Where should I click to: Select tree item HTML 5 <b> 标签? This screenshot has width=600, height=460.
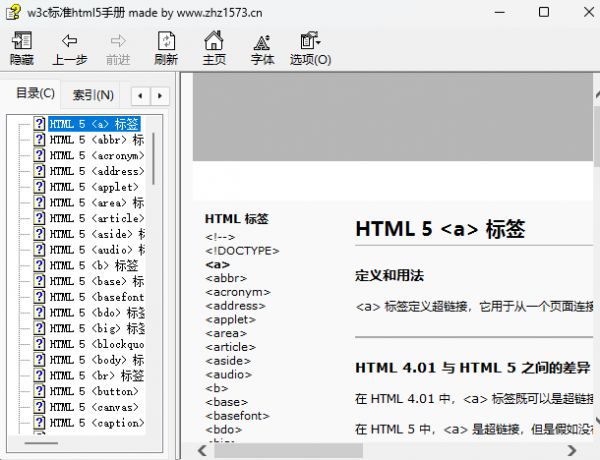[x=94, y=265]
